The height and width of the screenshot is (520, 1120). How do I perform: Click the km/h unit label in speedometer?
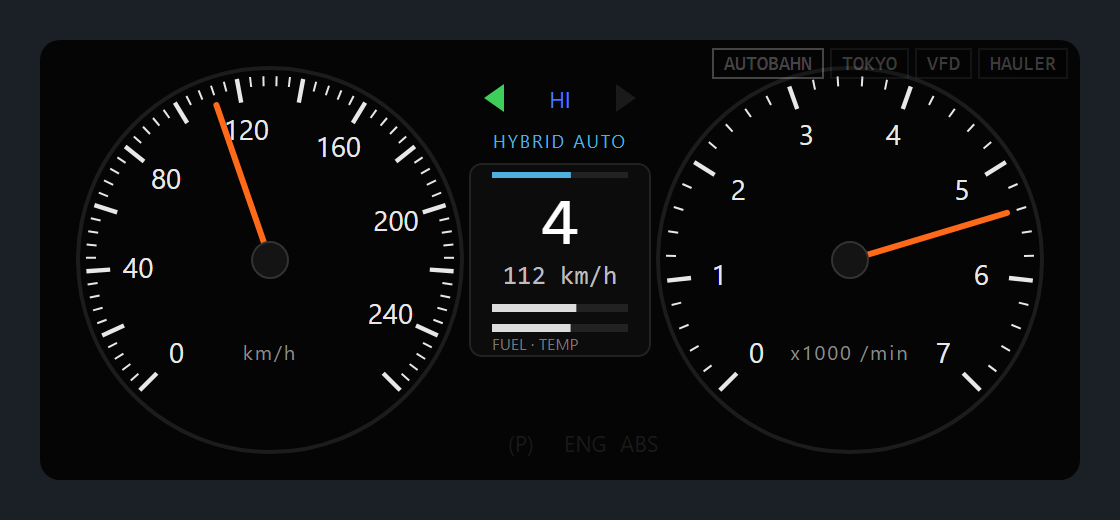click(x=269, y=354)
